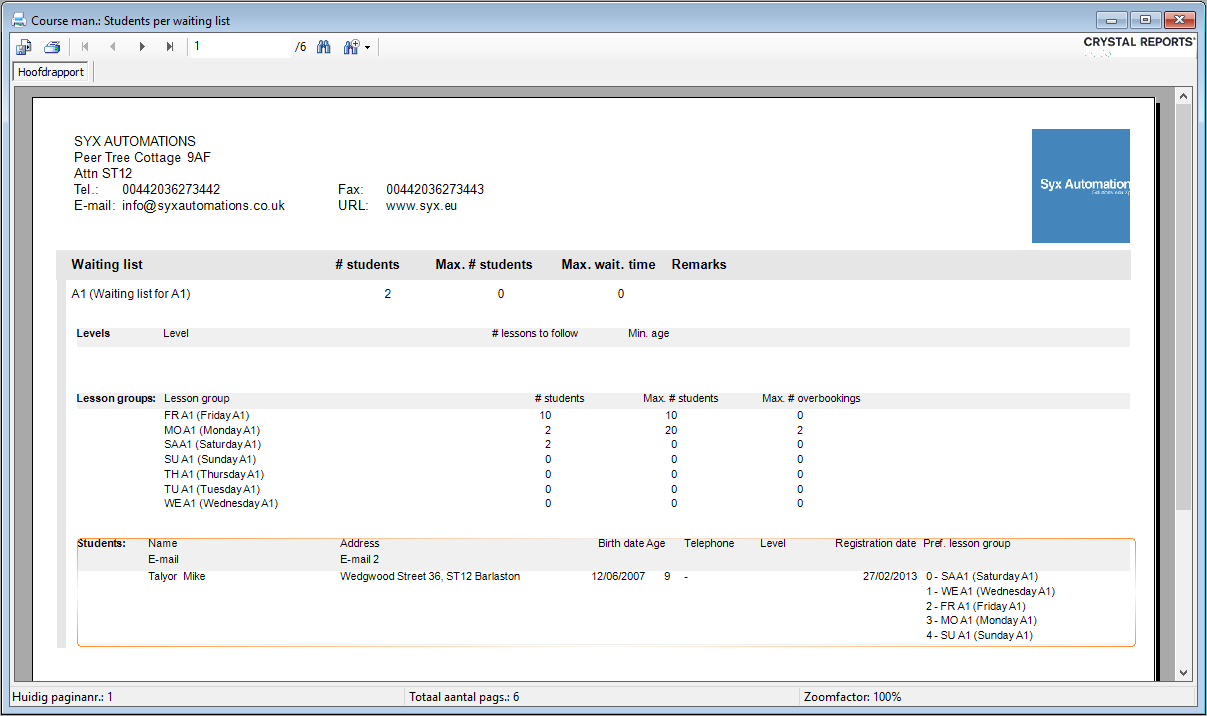Go to the previous page
The width and height of the screenshot is (1207, 716).
(x=113, y=47)
